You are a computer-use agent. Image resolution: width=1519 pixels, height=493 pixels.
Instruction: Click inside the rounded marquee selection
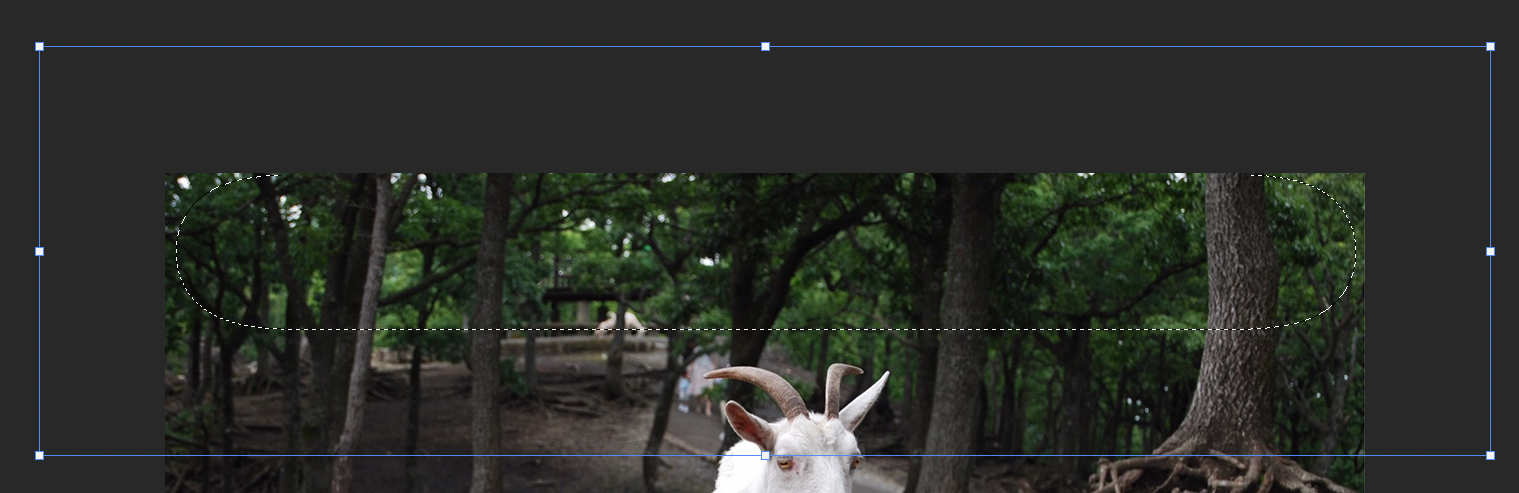(x=765, y=250)
